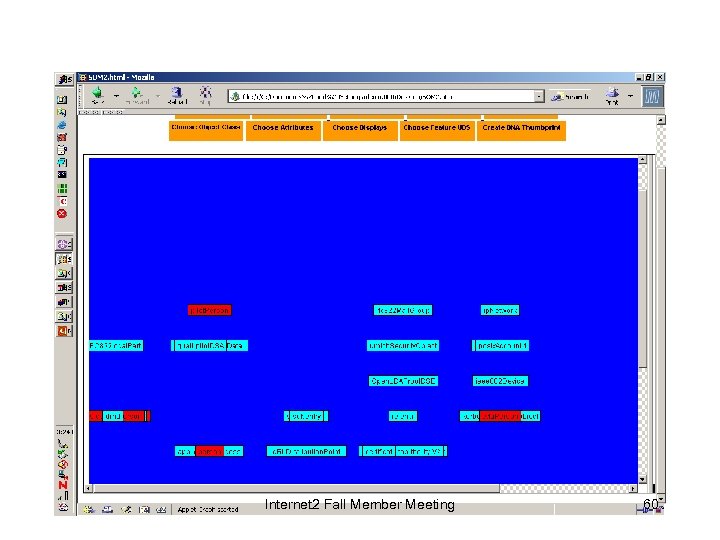This screenshot has height=540, width=720.
Task: Click the green grid quick launch icon
Action: [62, 189]
